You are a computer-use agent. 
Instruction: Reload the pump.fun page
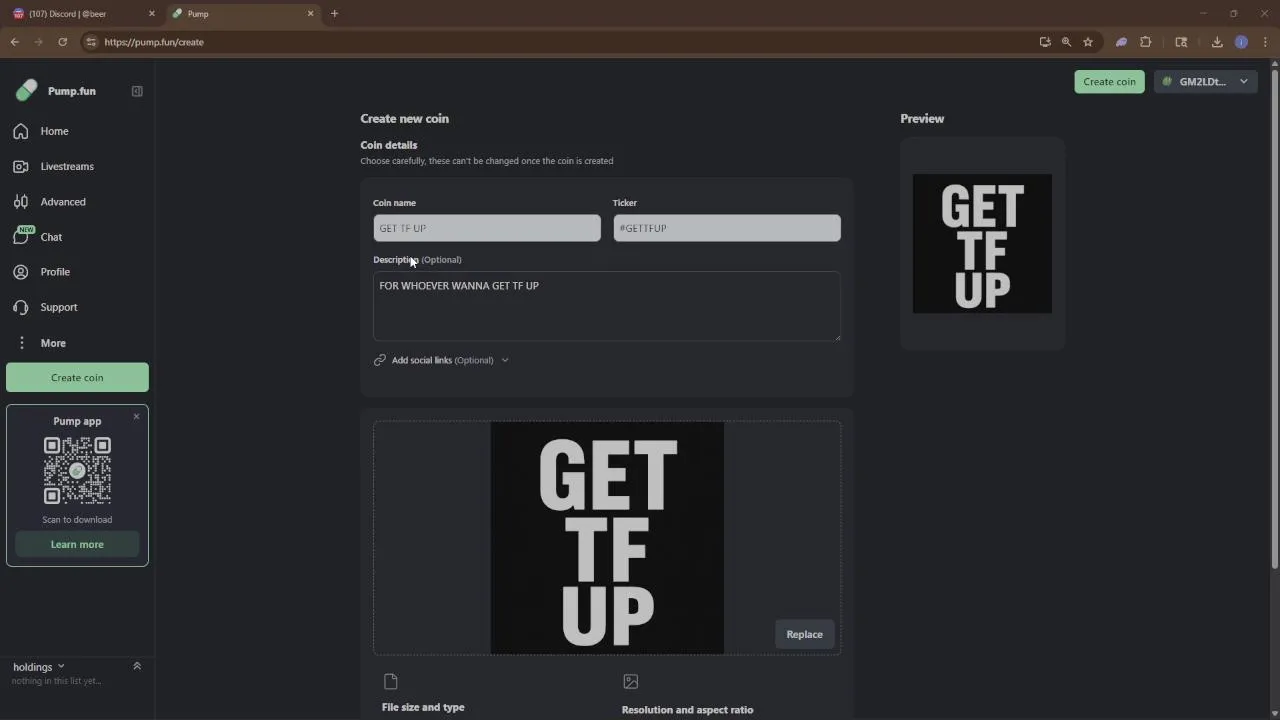pos(63,42)
